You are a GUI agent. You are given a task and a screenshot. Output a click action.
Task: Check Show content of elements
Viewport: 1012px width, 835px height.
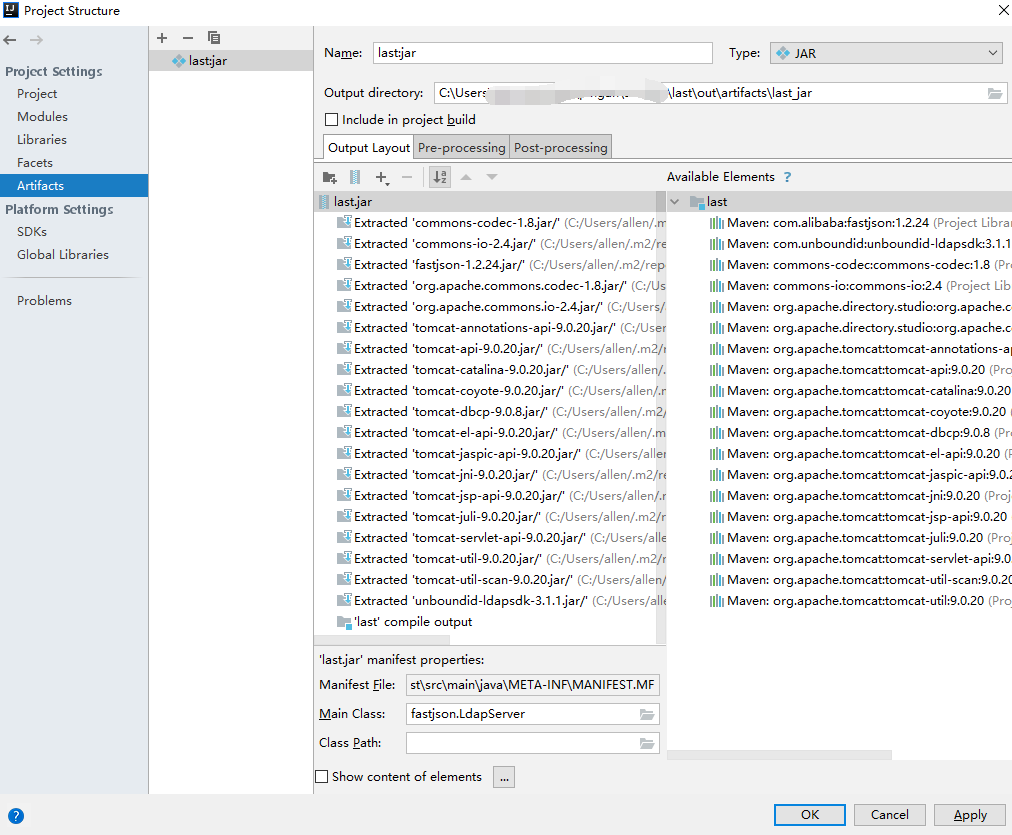(x=322, y=776)
